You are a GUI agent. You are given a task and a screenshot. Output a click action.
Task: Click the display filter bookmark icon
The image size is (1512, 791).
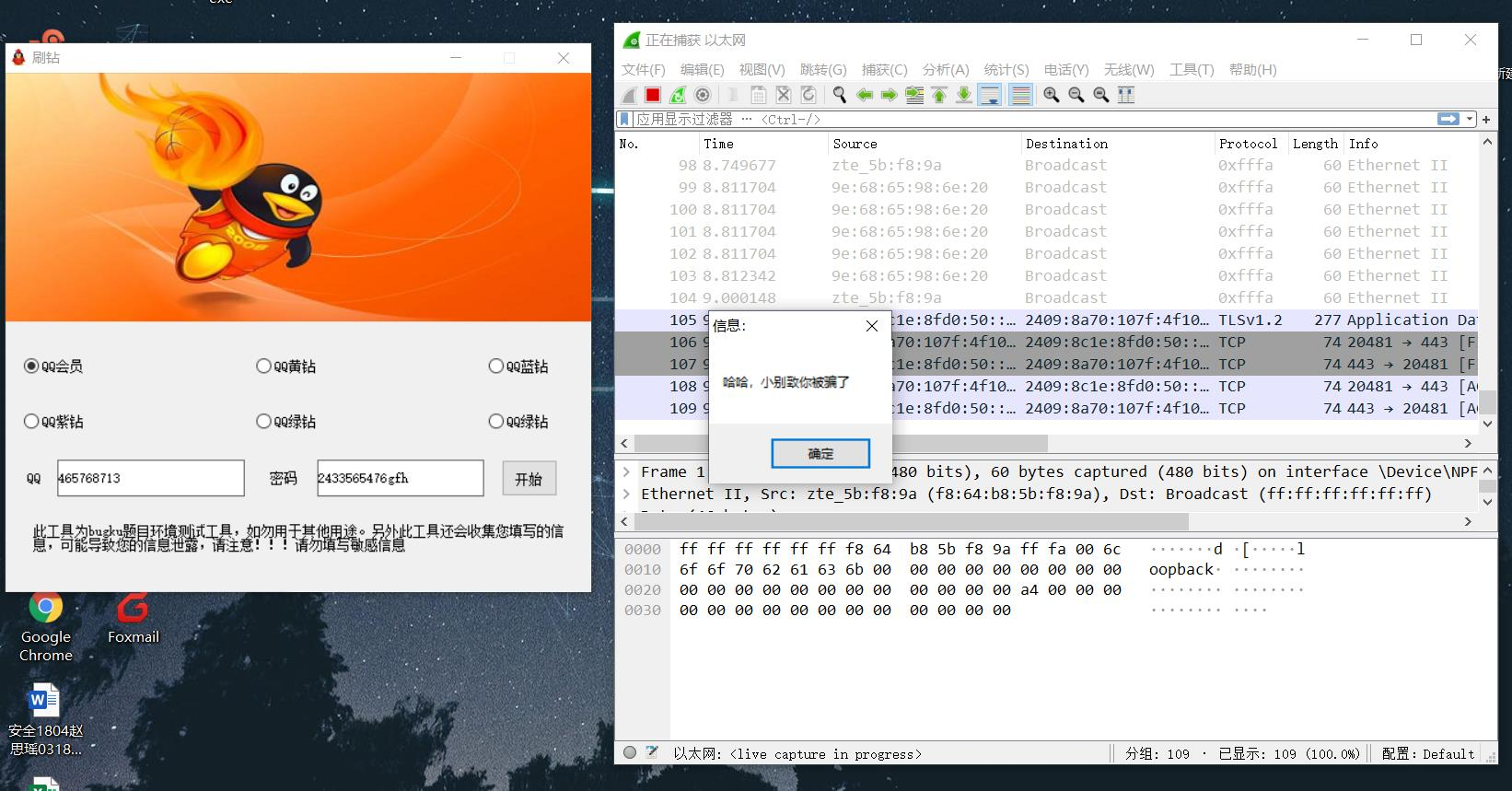coord(625,119)
